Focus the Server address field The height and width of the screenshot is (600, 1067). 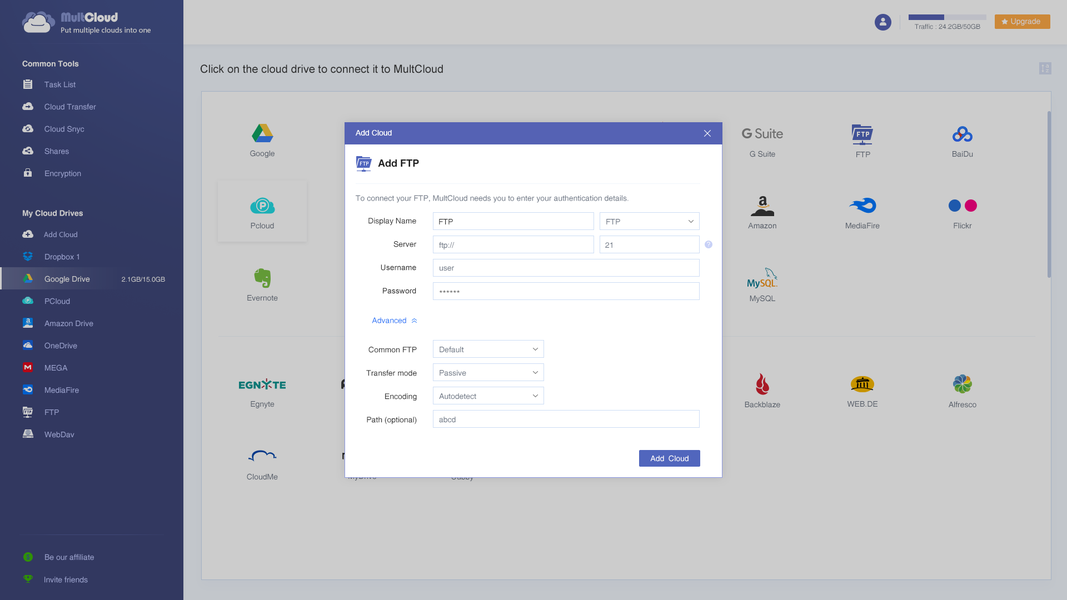pos(513,244)
